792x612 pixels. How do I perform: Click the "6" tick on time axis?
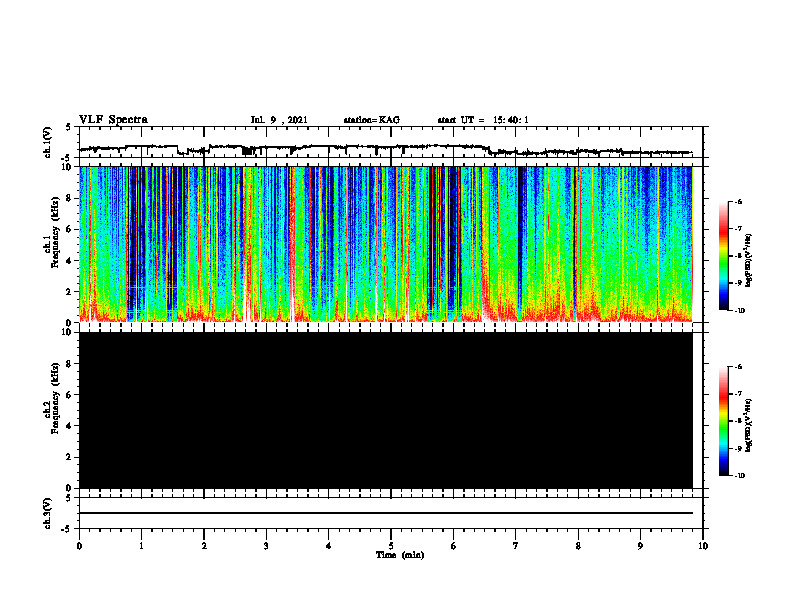[x=454, y=546]
